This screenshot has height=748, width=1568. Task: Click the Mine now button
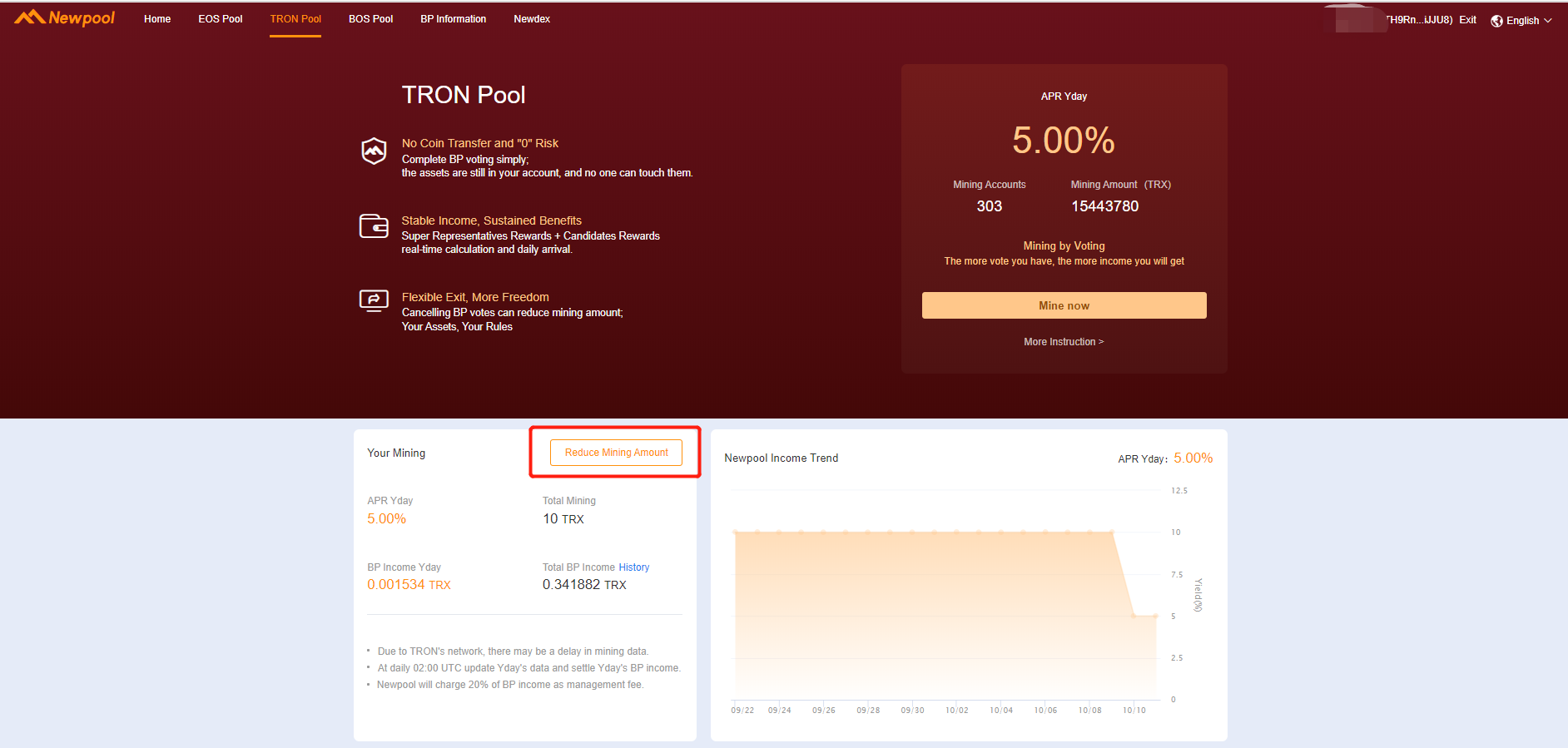(x=1064, y=305)
